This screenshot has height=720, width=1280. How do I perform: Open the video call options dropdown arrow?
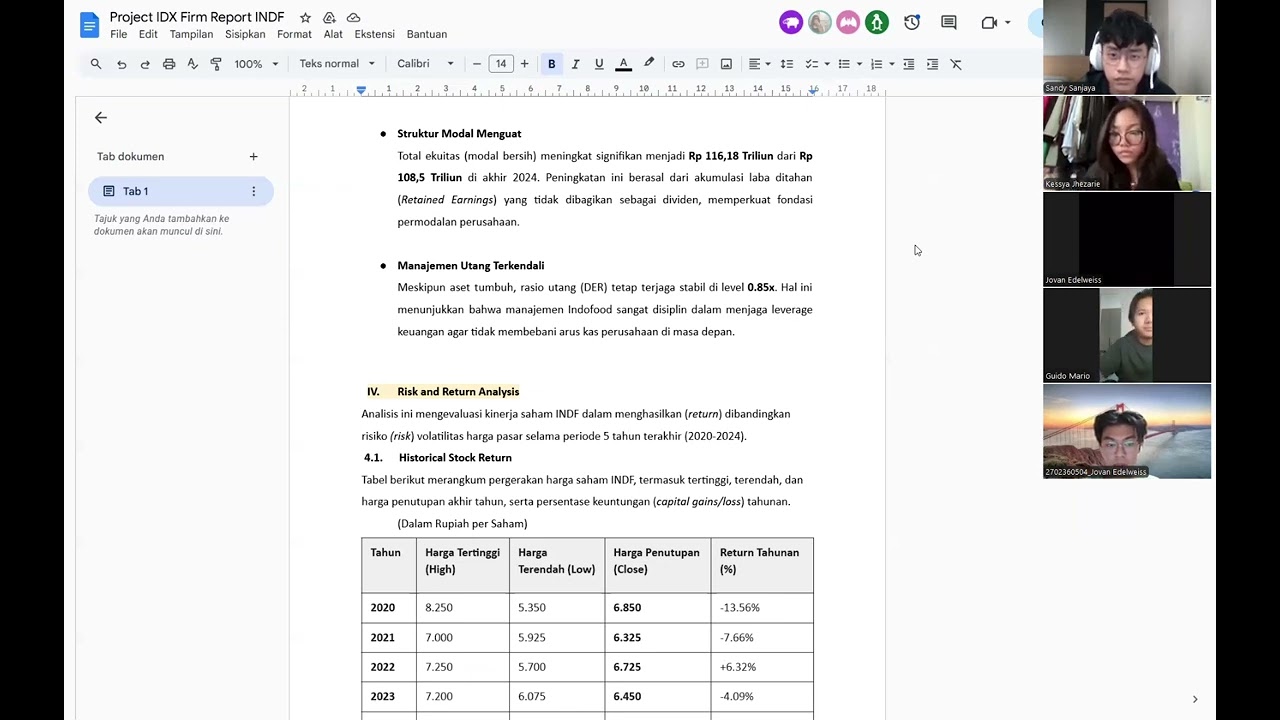click(x=1007, y=22)
